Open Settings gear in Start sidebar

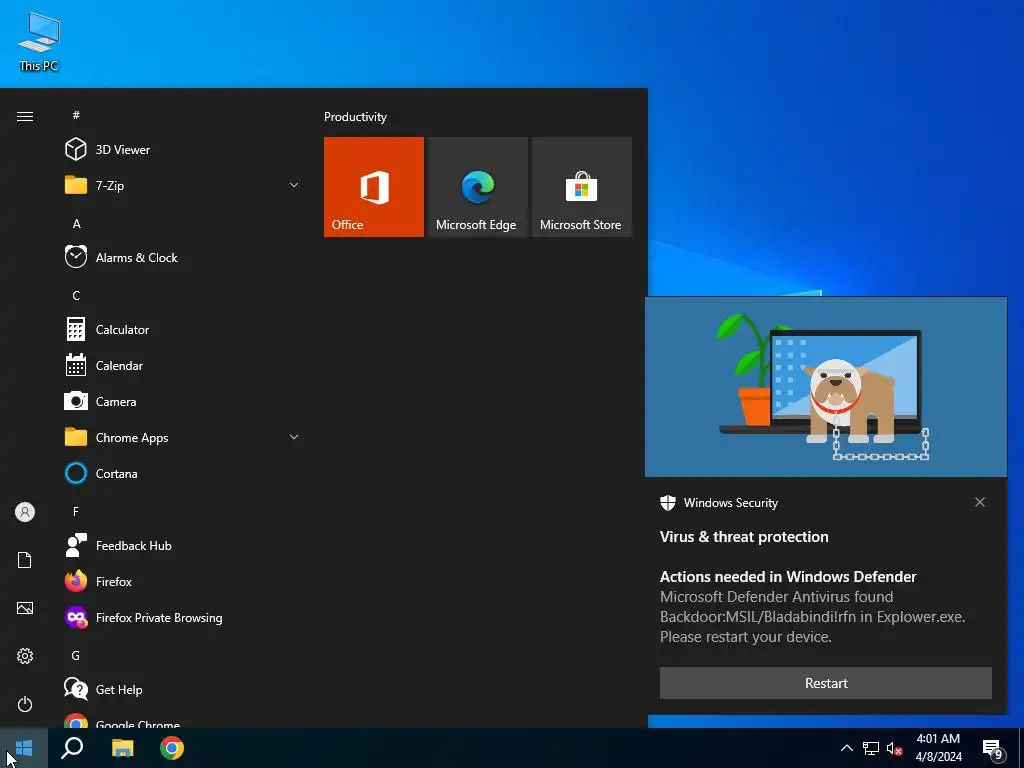click(x=25, y=656)
